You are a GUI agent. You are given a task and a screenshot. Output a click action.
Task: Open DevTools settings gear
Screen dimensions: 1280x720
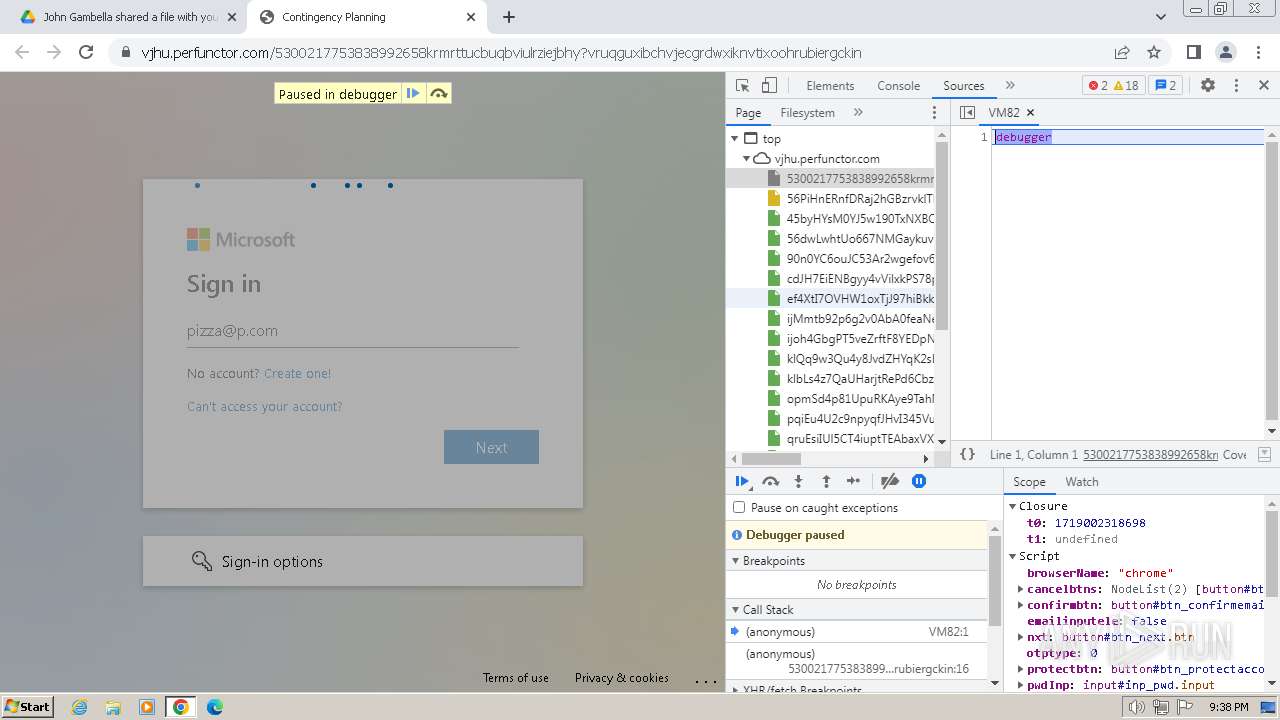pos(1208,86)
